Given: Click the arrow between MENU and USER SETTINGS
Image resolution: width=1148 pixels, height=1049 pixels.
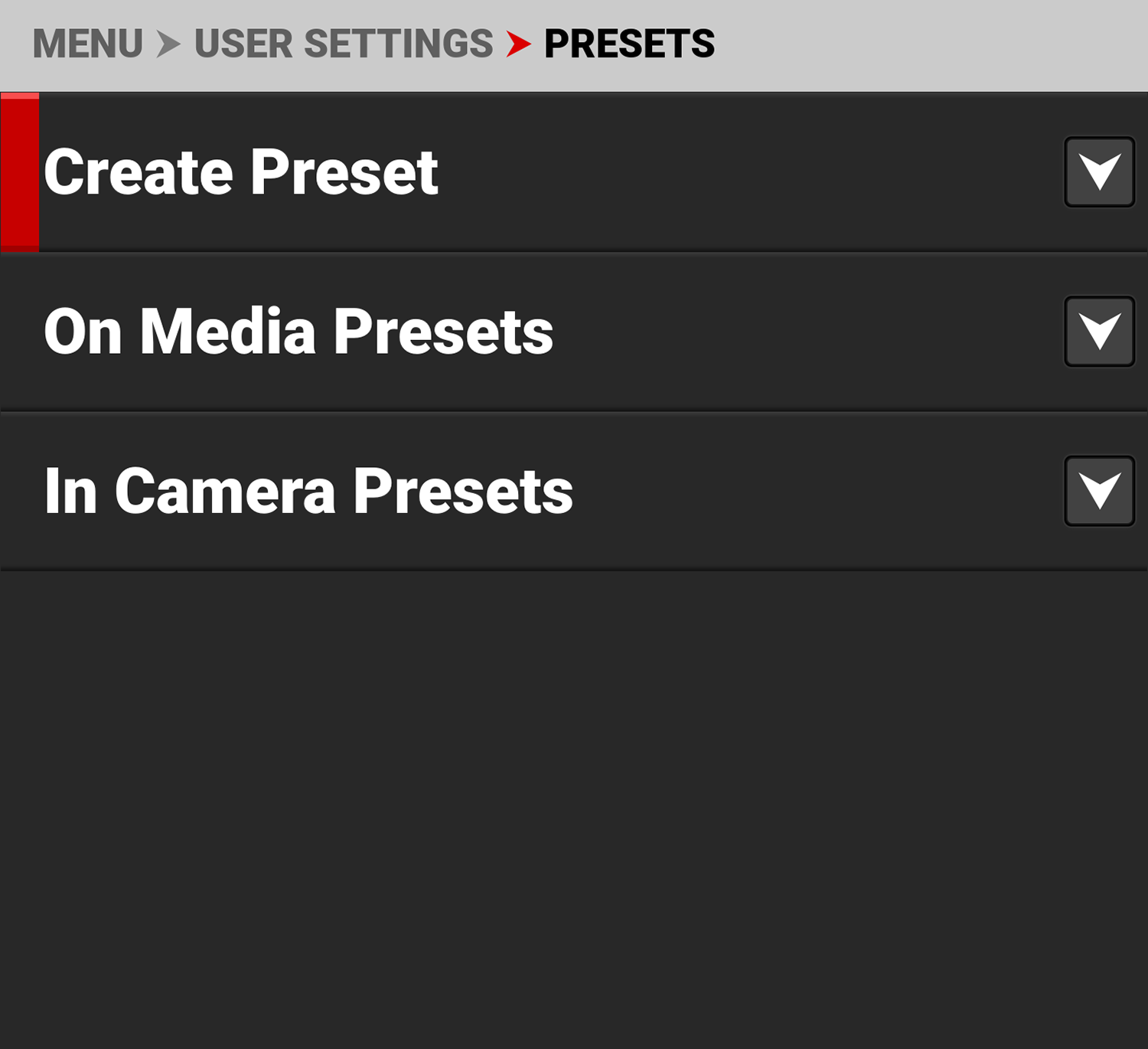Looking at the screenshot, I should point(167,44).
